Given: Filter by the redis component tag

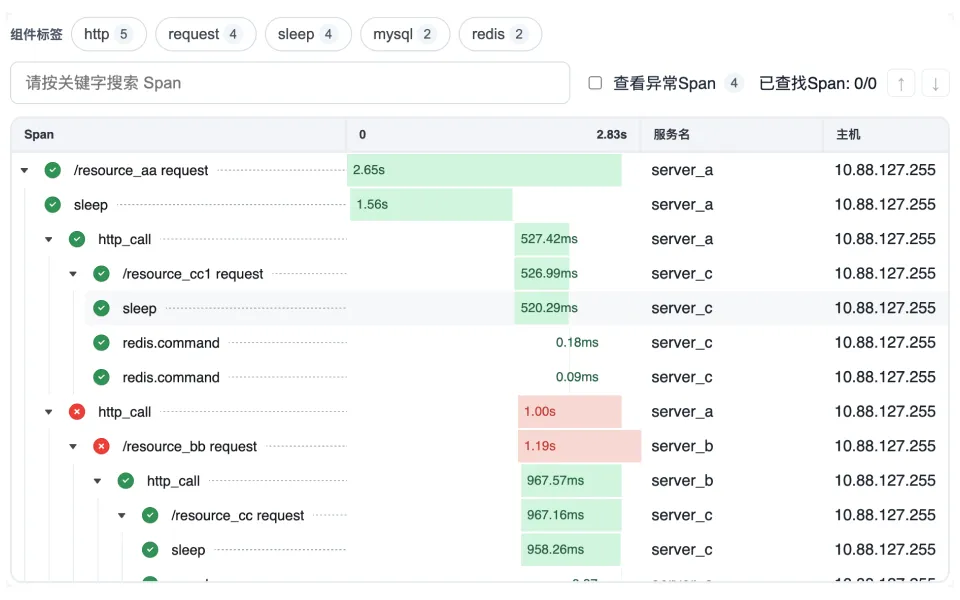Looking at the screenshot, I should (500, 34).
